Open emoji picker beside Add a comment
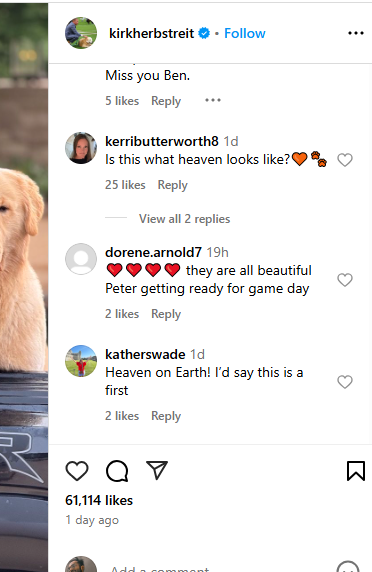 click(x=348, y=568)
